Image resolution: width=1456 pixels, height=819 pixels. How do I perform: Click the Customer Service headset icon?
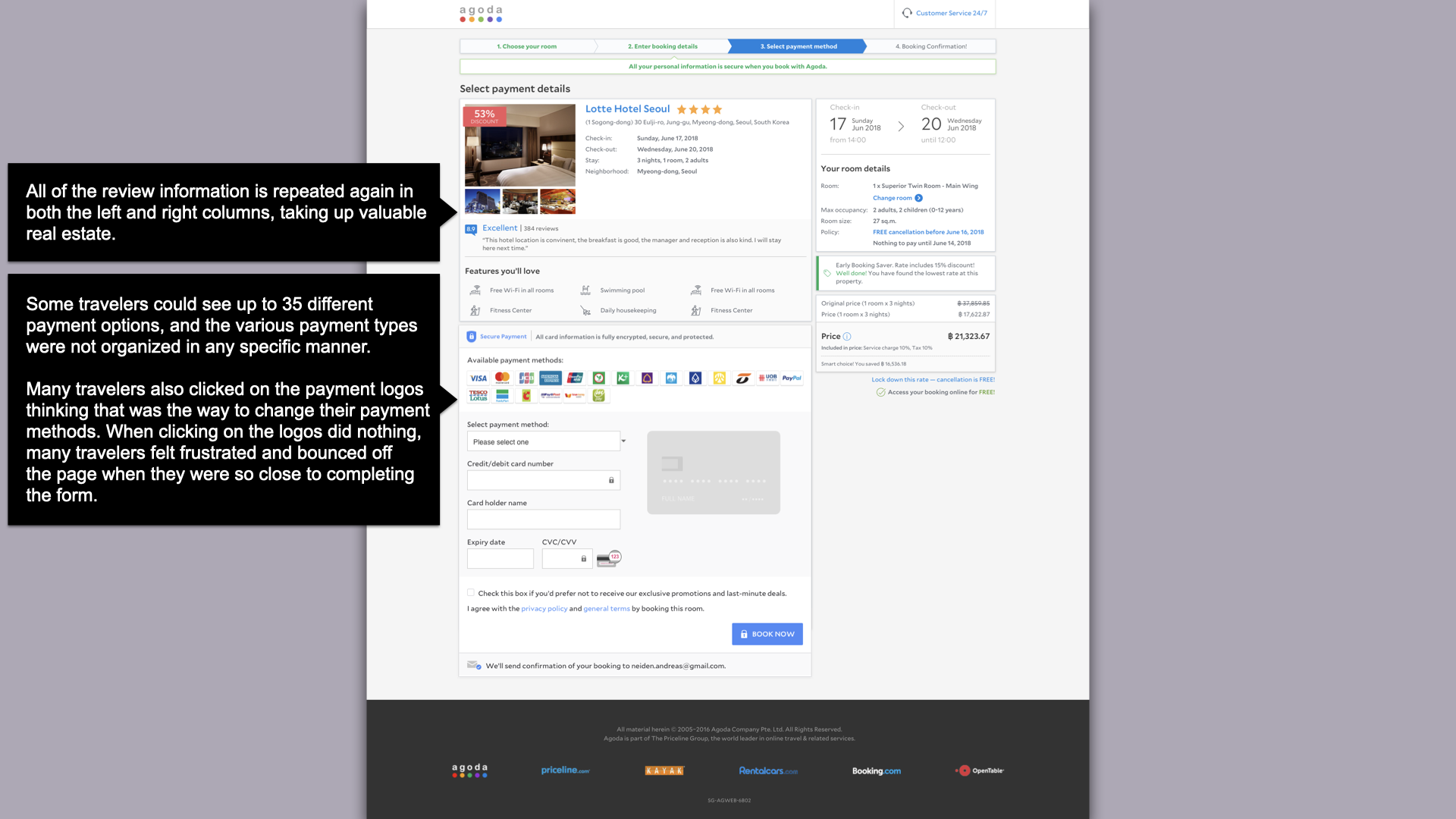[x=907, y=13]
